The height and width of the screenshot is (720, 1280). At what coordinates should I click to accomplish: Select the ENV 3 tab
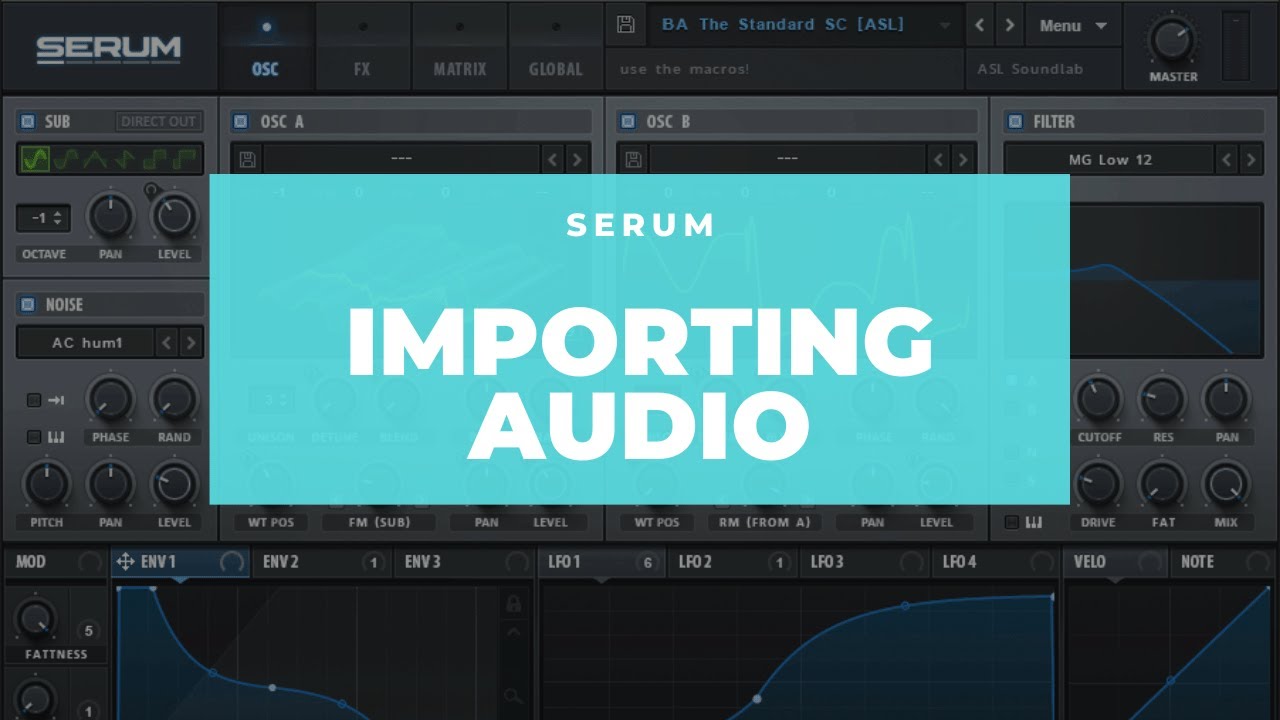(x=464, y=562)
